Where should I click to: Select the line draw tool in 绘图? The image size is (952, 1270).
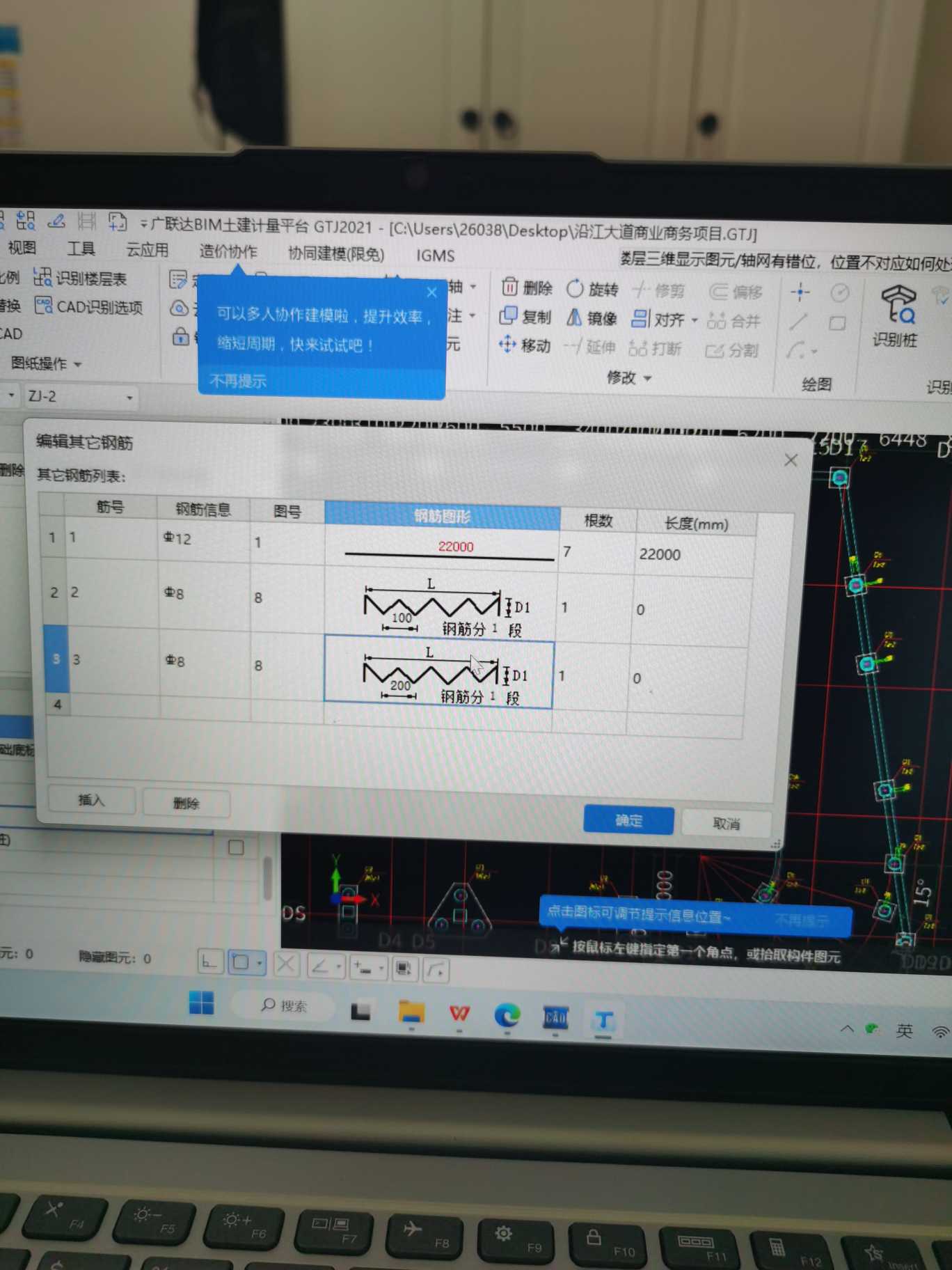tap(798, 322)
